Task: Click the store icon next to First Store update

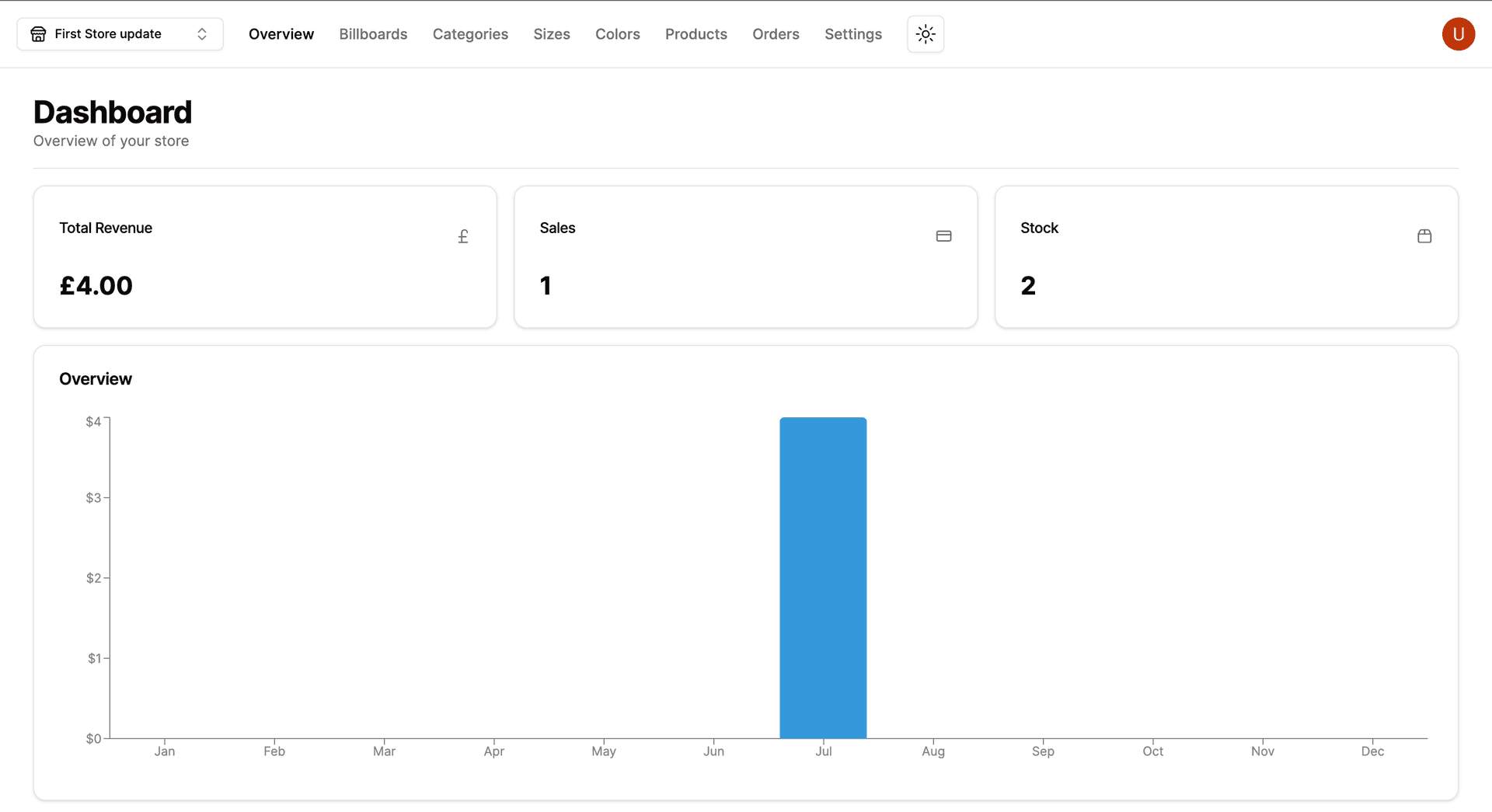Action: [x=38, y=33]
